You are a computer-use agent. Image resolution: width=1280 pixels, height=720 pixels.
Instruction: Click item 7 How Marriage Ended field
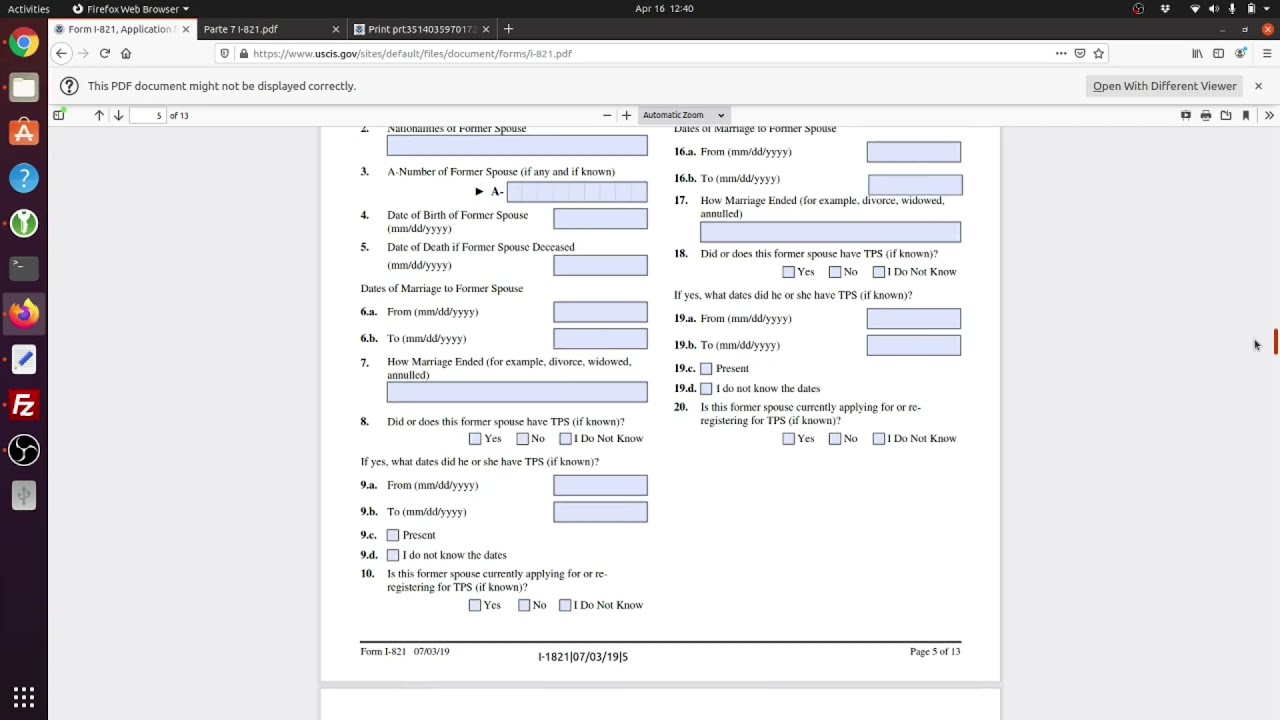point(517,392)
